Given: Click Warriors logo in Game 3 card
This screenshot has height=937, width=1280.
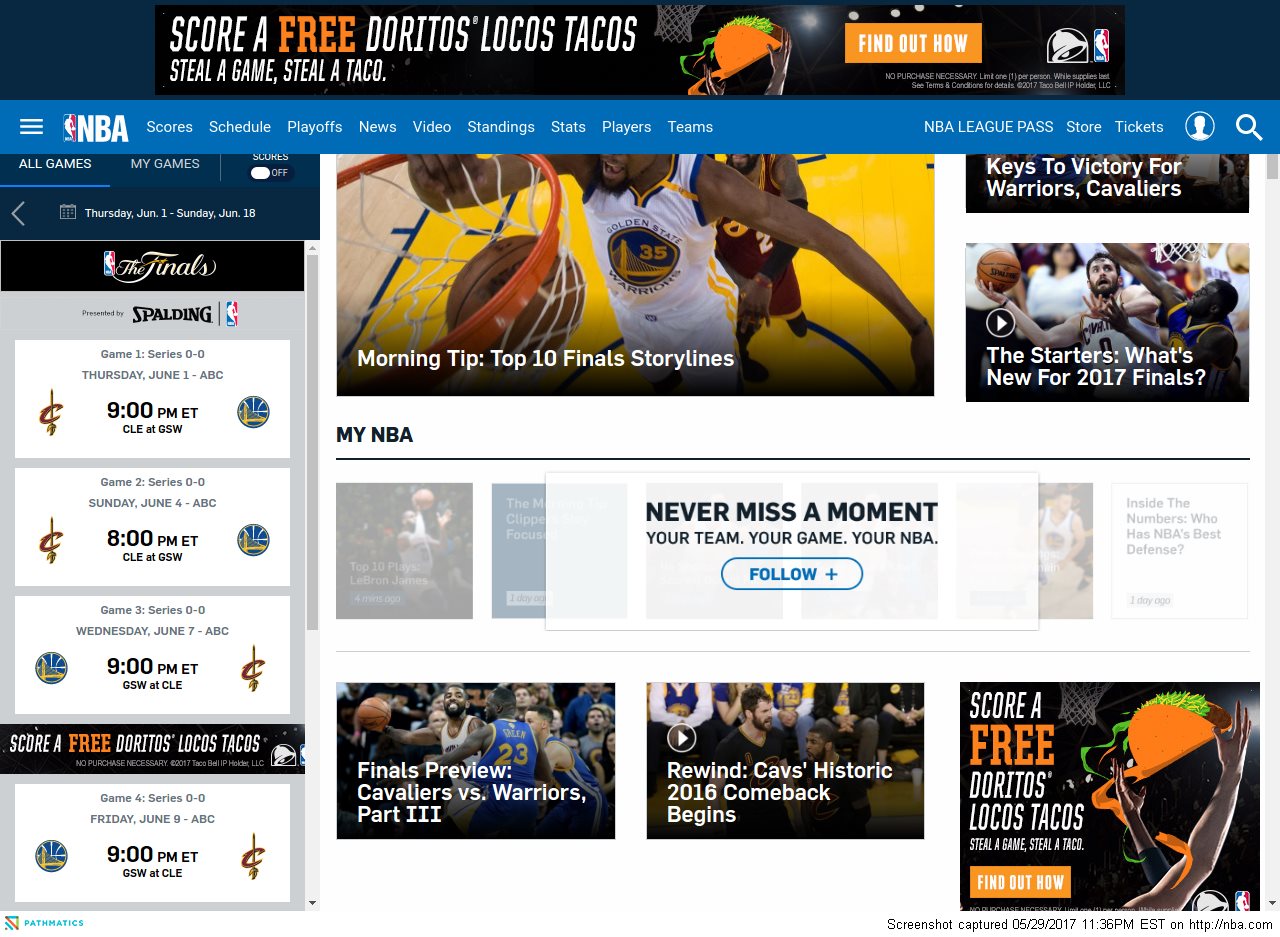Looking at the screenshot, I should 51,668.
